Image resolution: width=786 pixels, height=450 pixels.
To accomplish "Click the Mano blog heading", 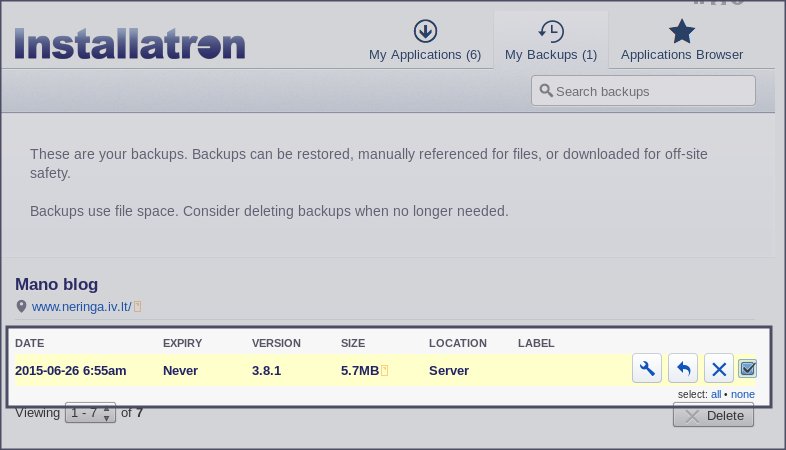I will [56, 284].
